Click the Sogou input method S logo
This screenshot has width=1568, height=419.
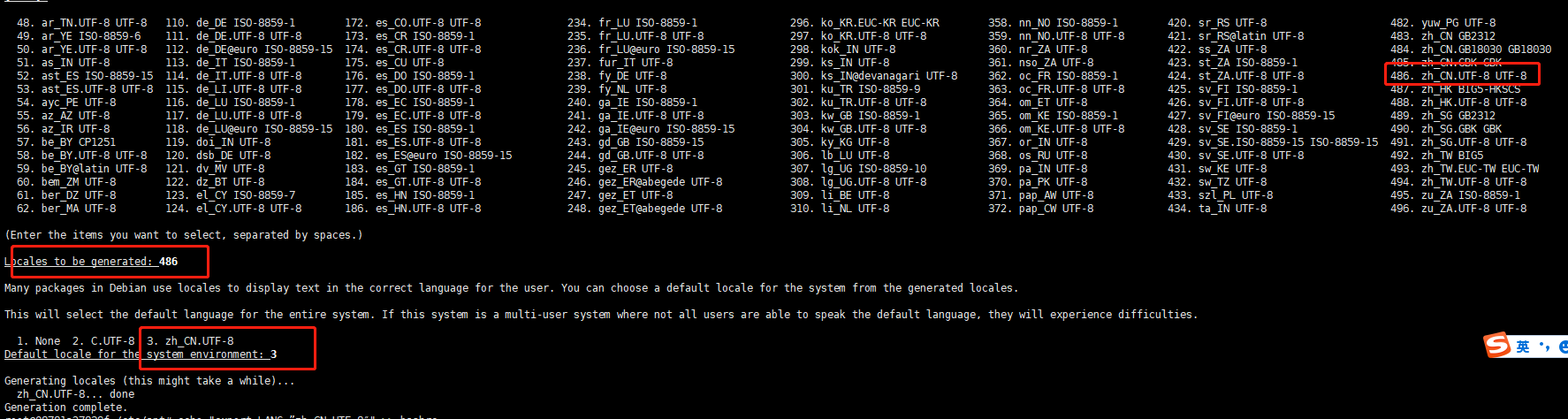1497,345
